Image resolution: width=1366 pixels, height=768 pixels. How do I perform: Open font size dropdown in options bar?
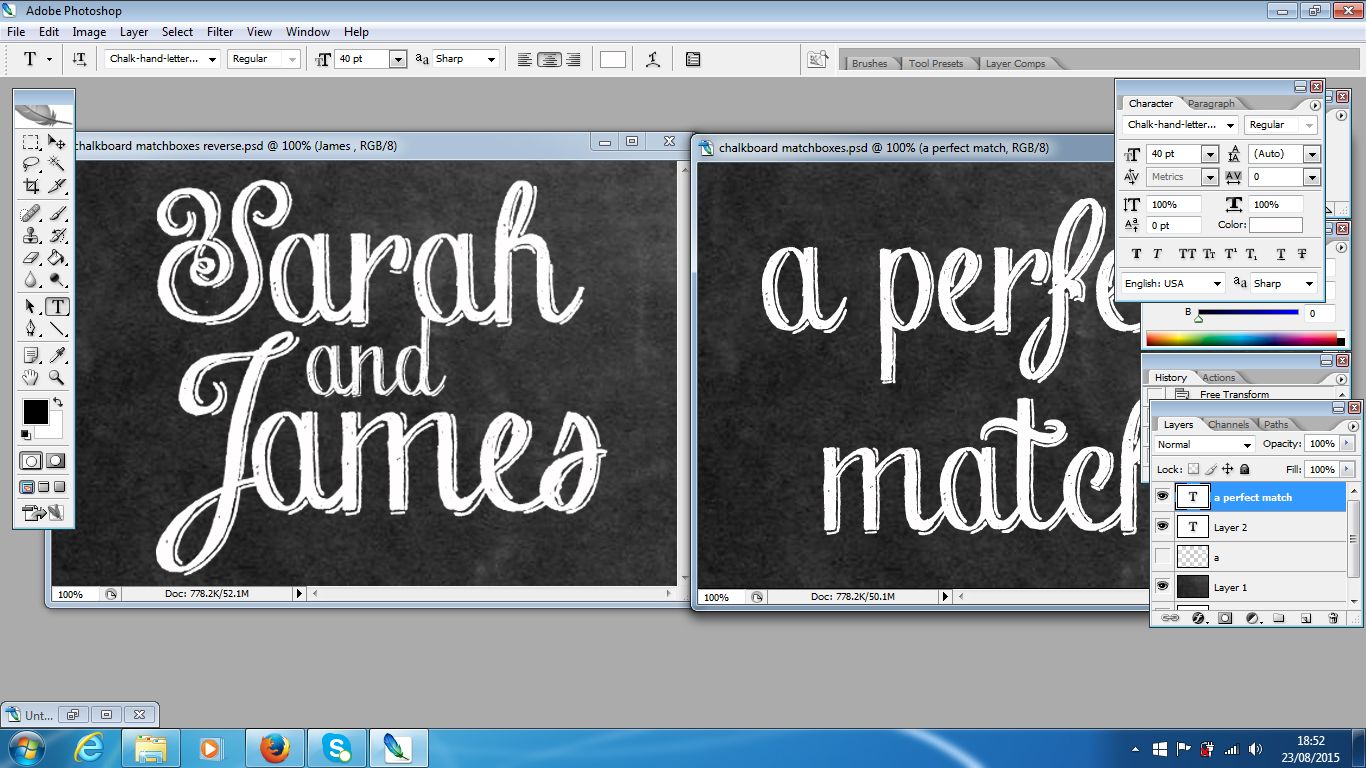(398, 59)
